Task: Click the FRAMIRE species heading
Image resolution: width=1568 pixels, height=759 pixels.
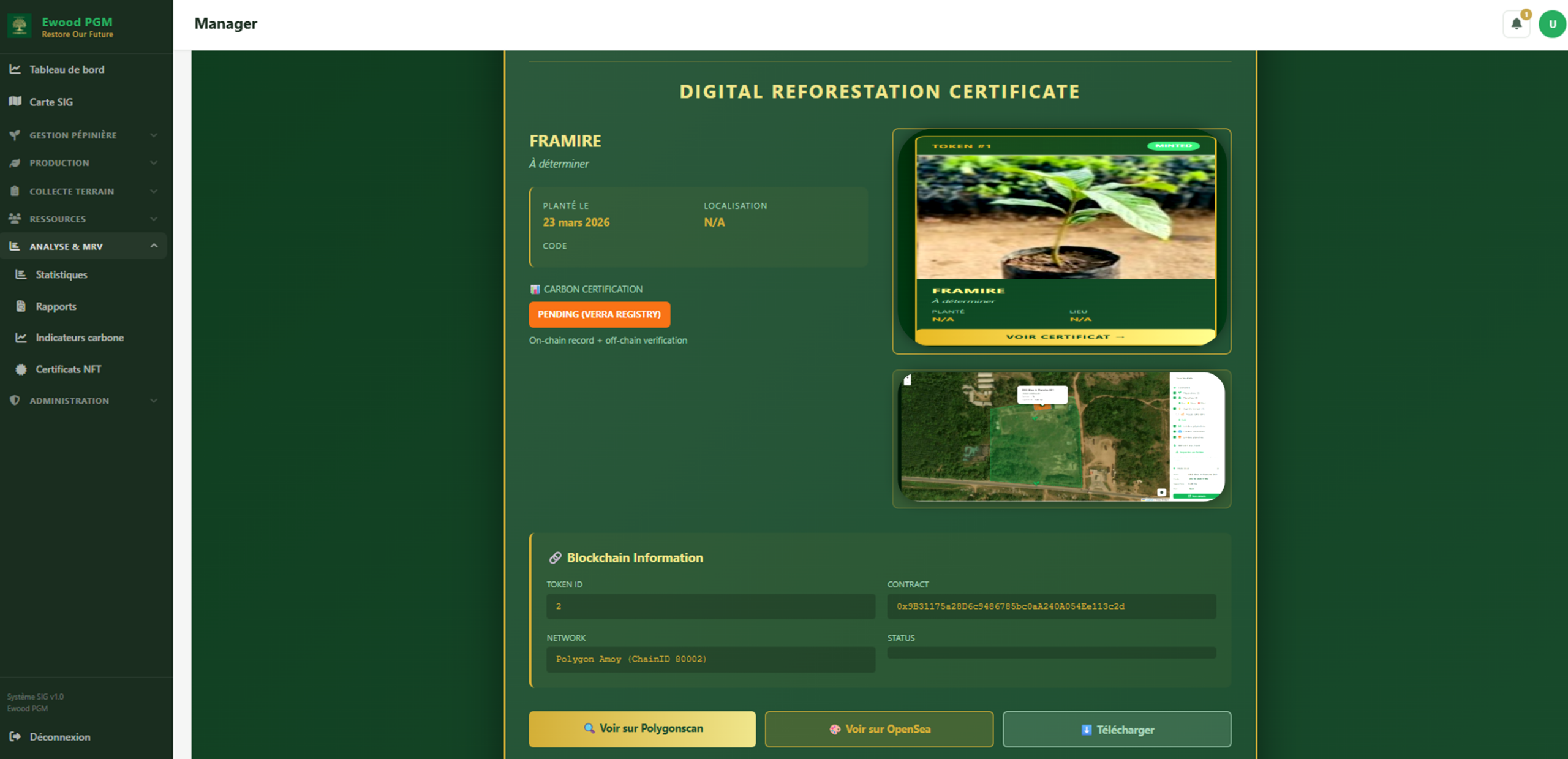Action: click(x=565, y=141)
